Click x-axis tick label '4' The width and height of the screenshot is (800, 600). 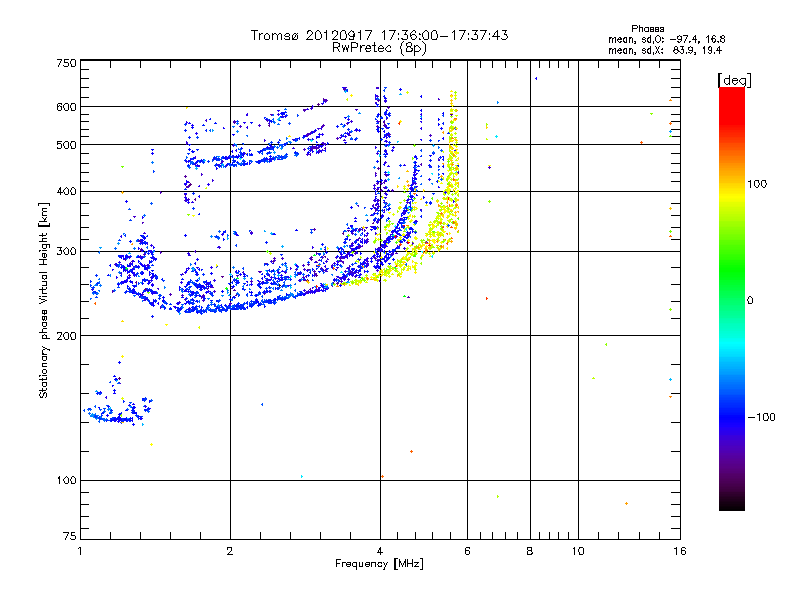click(380, 551)
